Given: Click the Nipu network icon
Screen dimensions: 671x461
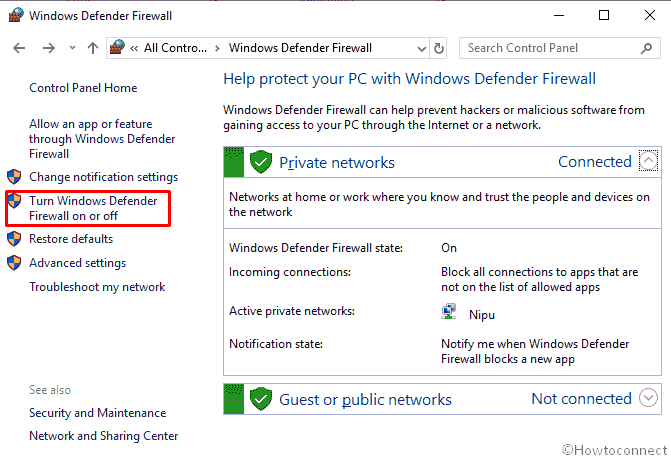Looking at the screenshot, I should [448, 312].
